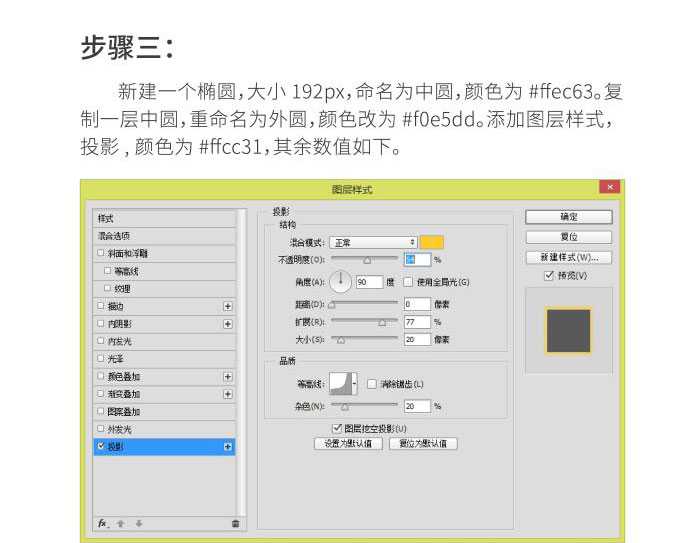Click the angle dial control
690x543 pixels.
coord(341,282)
